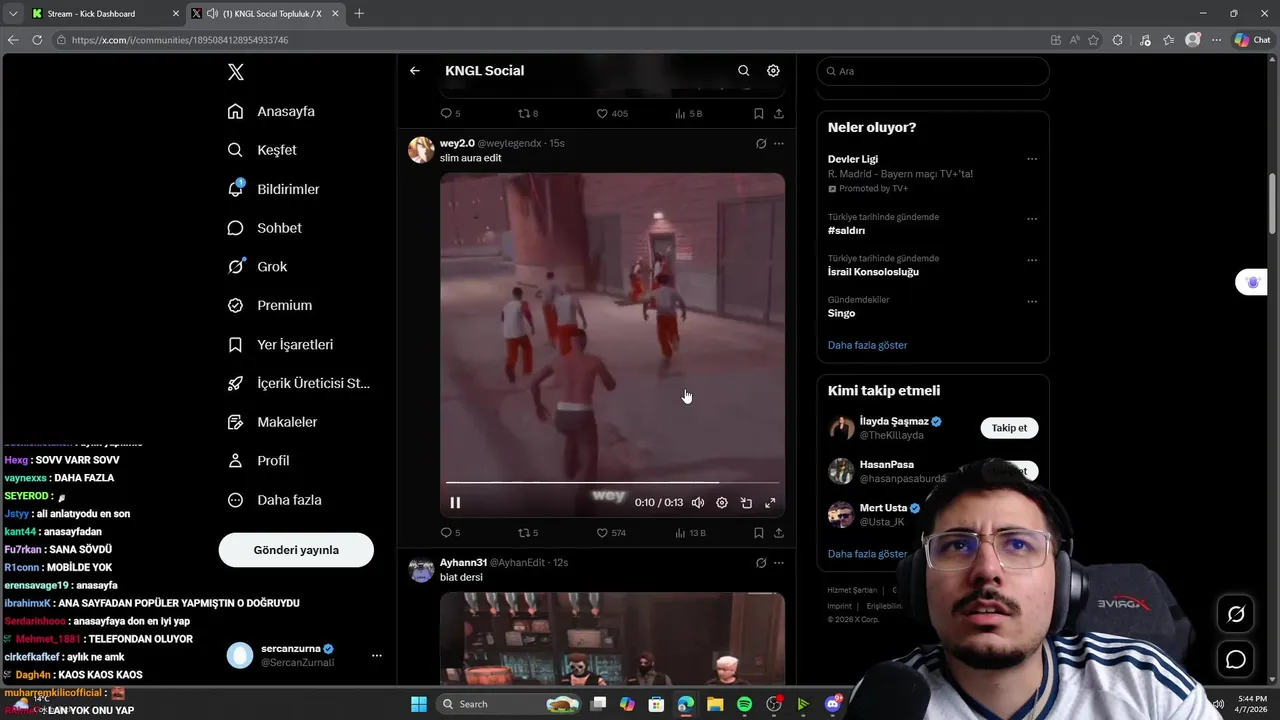
Task: Open more menu for Singo trend
Action: (1032, 301)
